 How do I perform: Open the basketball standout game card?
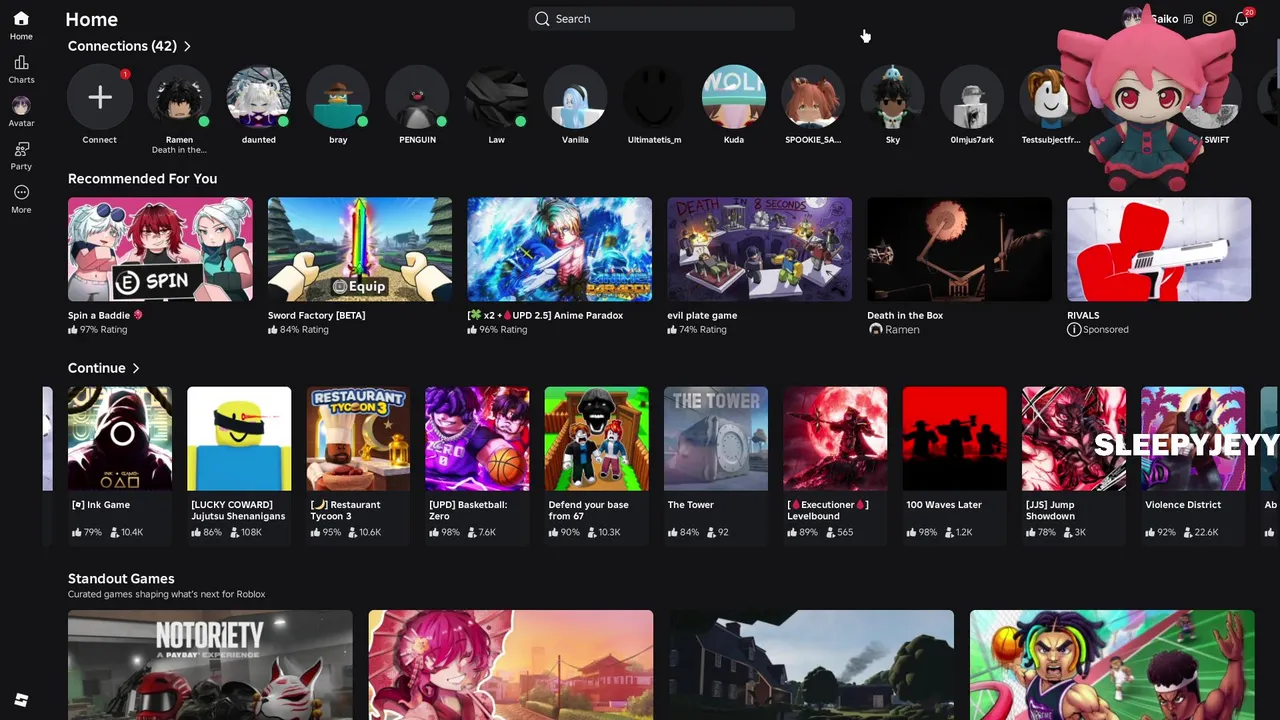click(x=1112, y=665)
